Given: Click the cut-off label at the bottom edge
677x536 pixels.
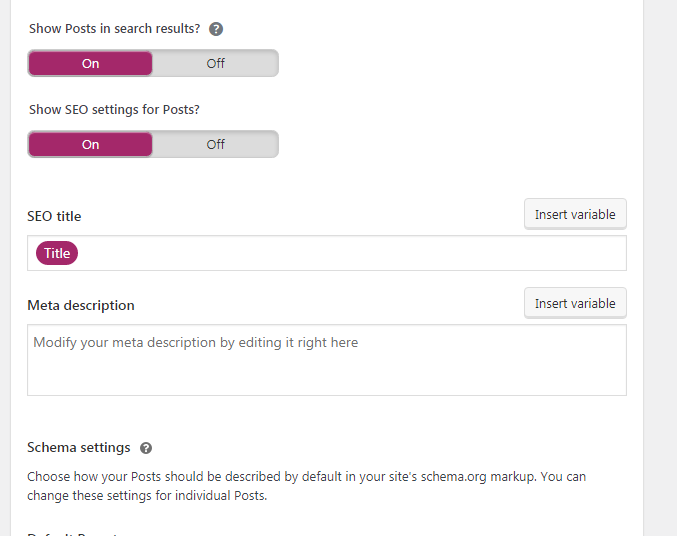Looking at the screenshot, I should pos(72,533).
